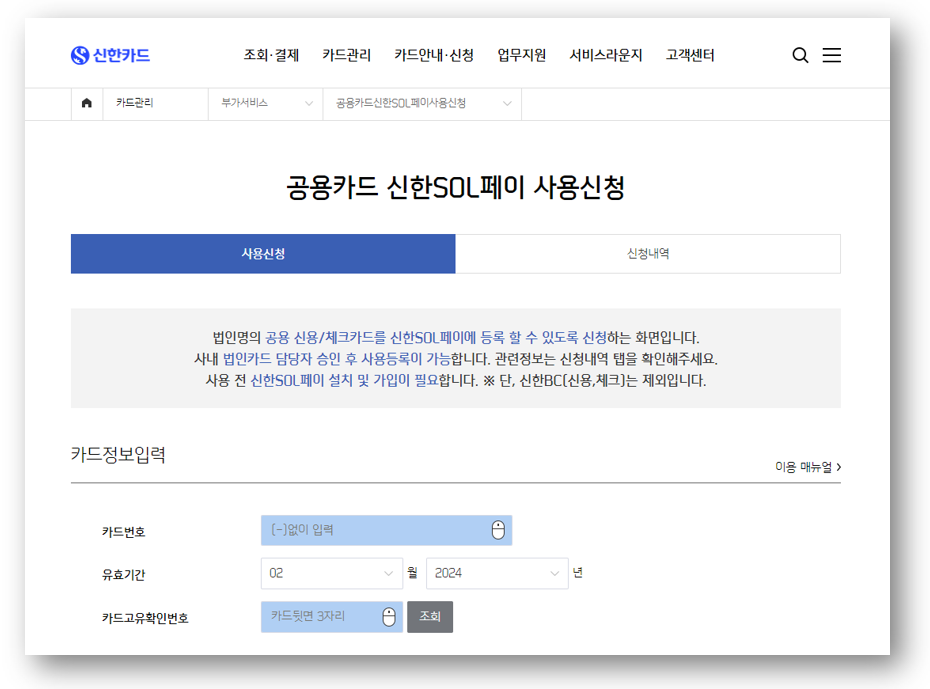930x689 pixels.
Task: Open the 서비스라운지 menu
Action: pos(606,55)
